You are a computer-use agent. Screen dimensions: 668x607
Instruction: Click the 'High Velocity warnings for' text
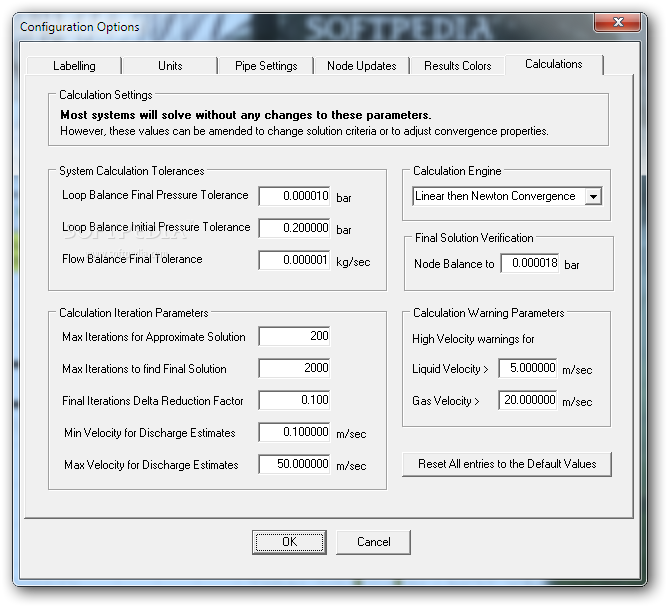click(x=473, y=339)
